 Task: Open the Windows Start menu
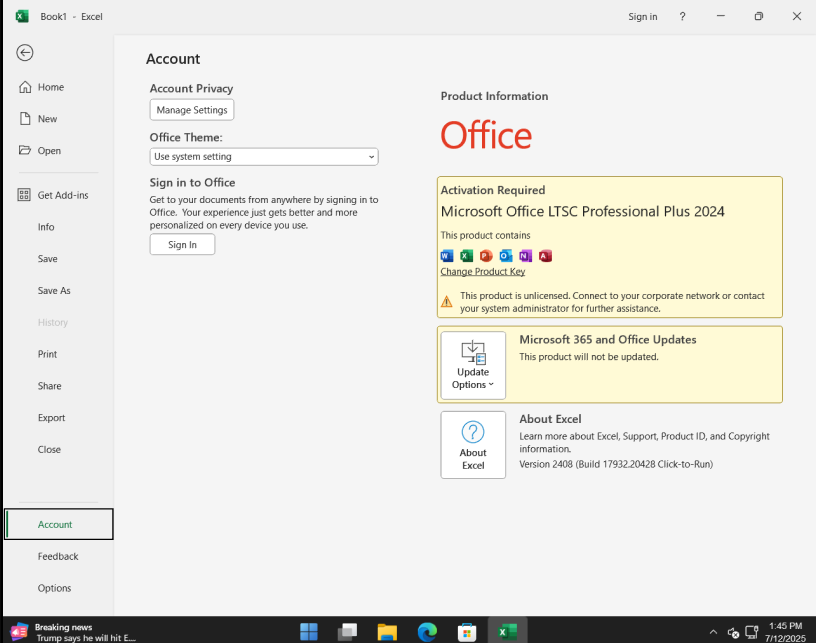click(309, 632)
